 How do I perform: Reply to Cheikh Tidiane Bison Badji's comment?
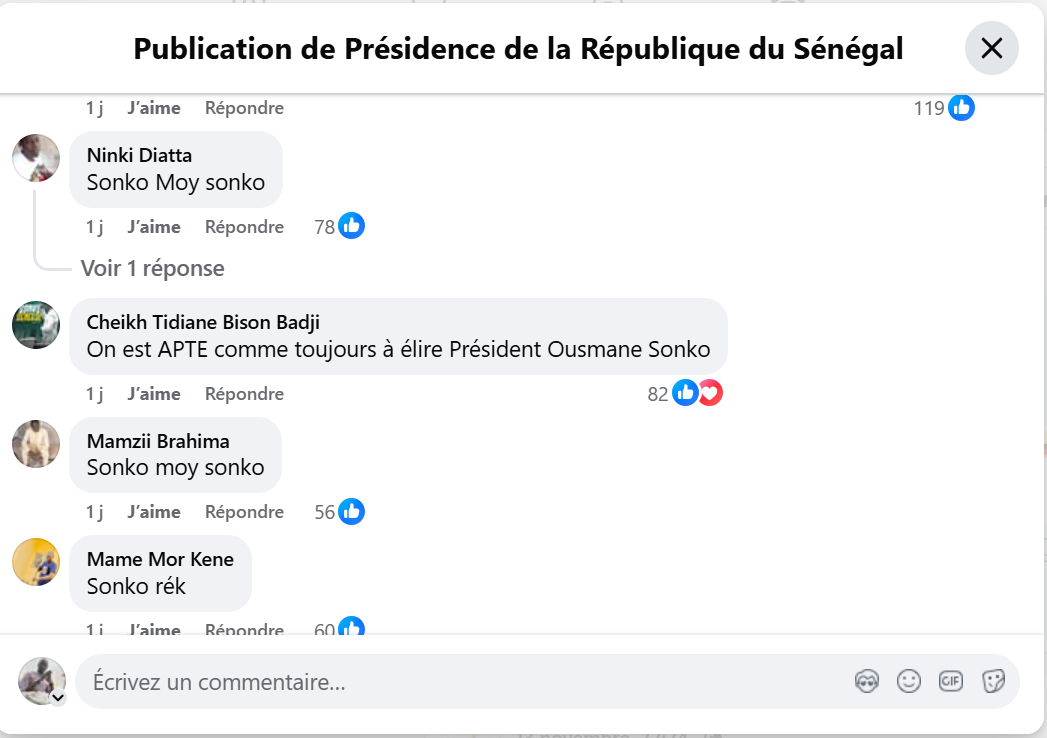pyautogui.click(x=244, y=394)
